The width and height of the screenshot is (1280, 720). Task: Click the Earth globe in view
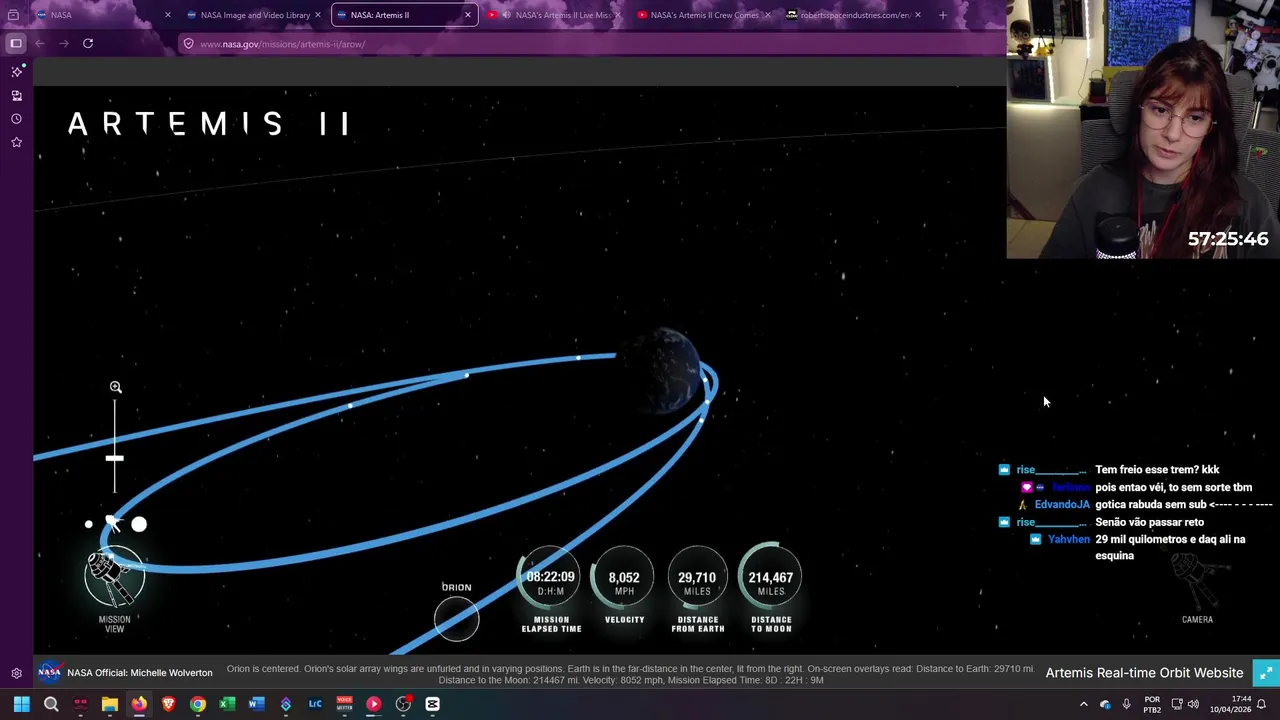pyautogui.click(x=660, y=370)
